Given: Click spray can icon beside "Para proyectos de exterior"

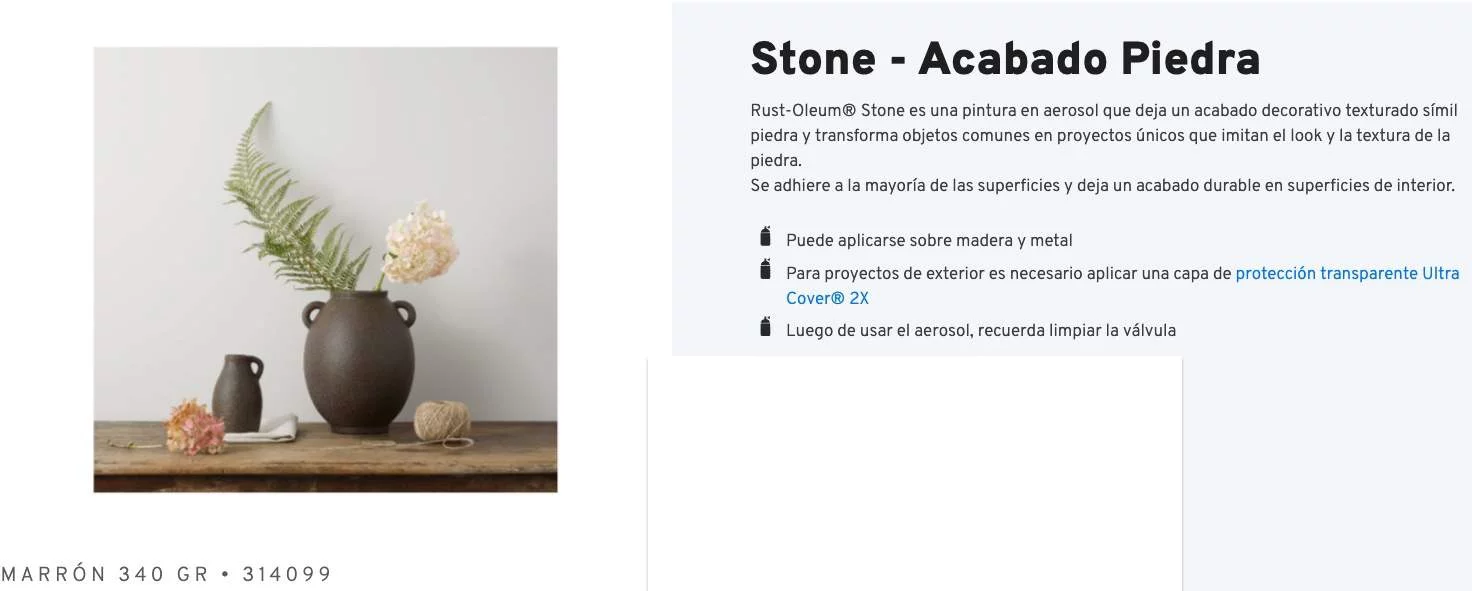Looking at the screenshot, I should click(x=765, y=269).
